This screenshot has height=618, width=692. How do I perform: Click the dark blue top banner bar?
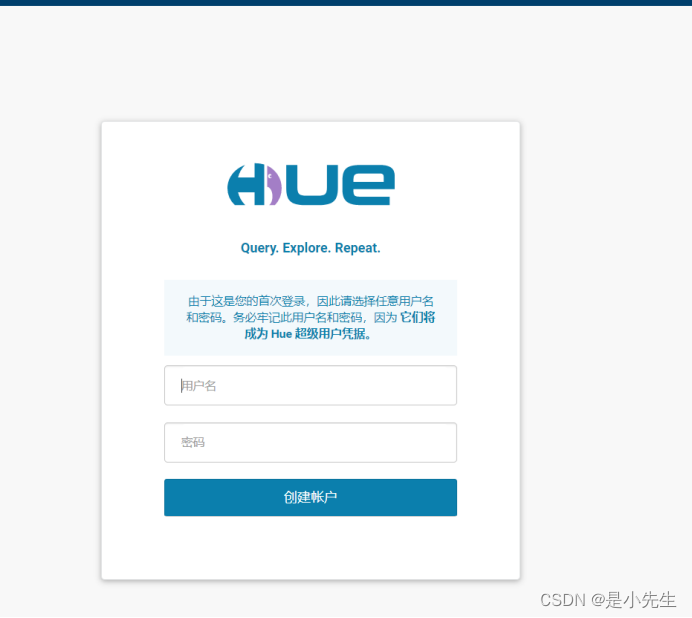coord(346,3)
